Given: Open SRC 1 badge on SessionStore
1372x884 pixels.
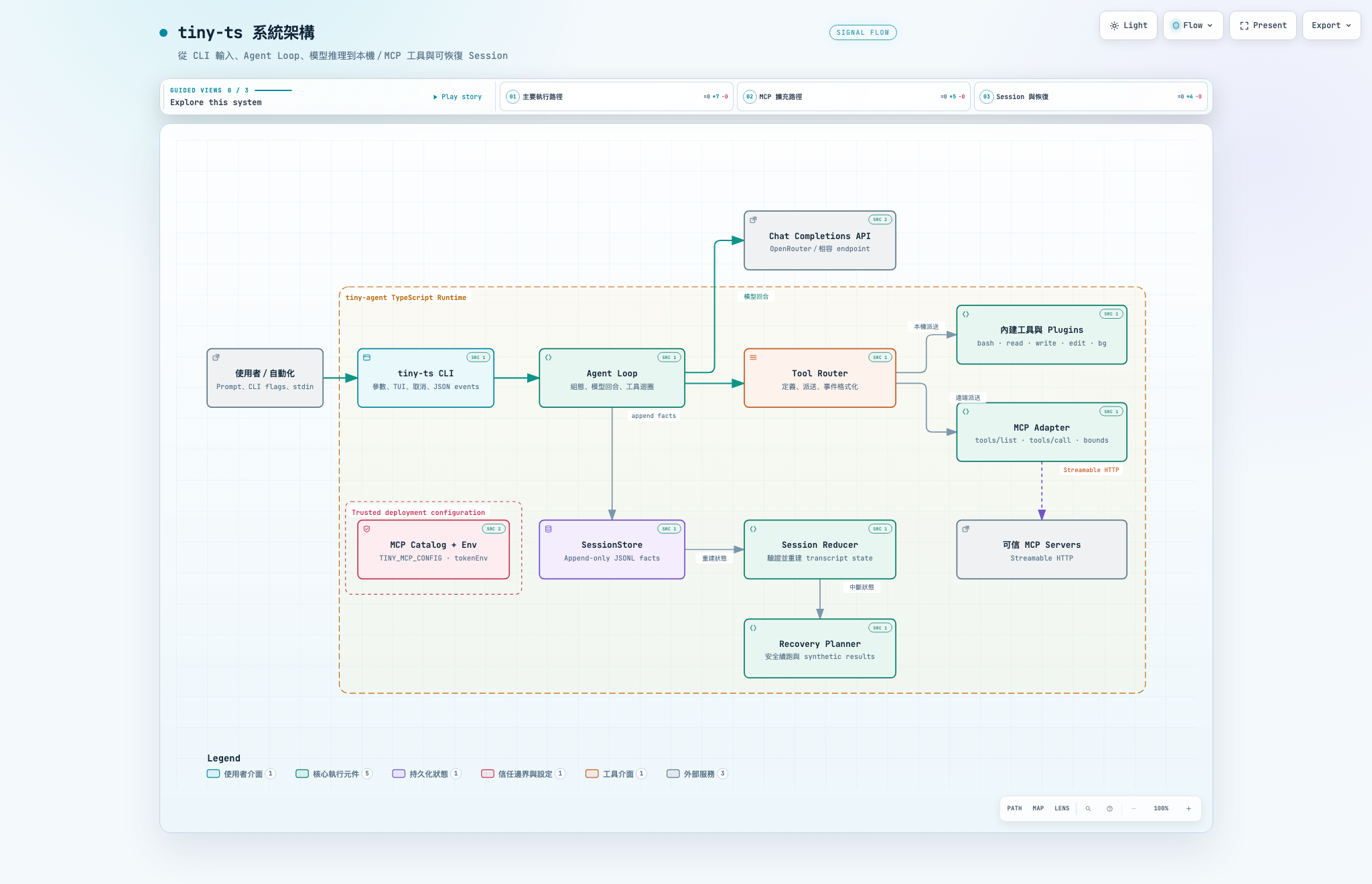Looking at the screenshot, I should point(669,529).
